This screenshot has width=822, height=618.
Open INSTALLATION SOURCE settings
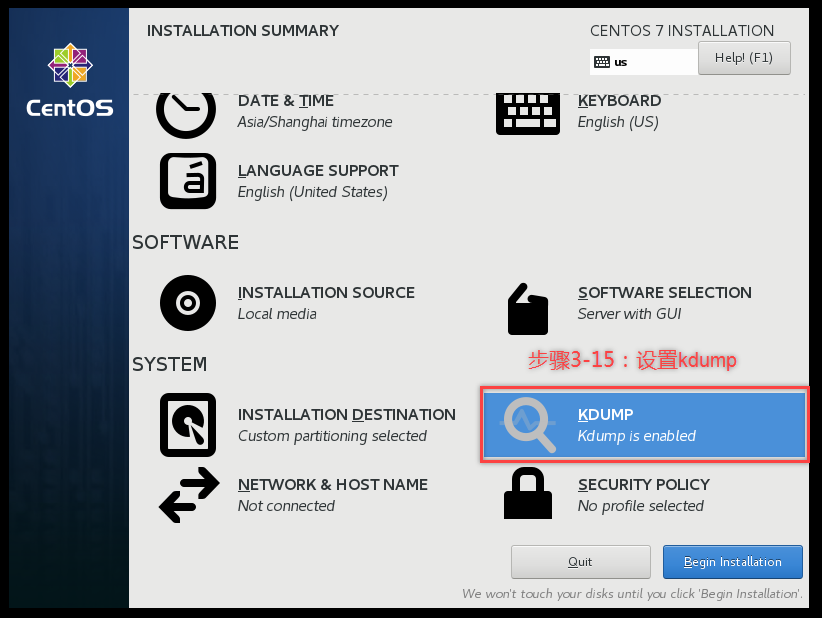[x=326, y=292]
